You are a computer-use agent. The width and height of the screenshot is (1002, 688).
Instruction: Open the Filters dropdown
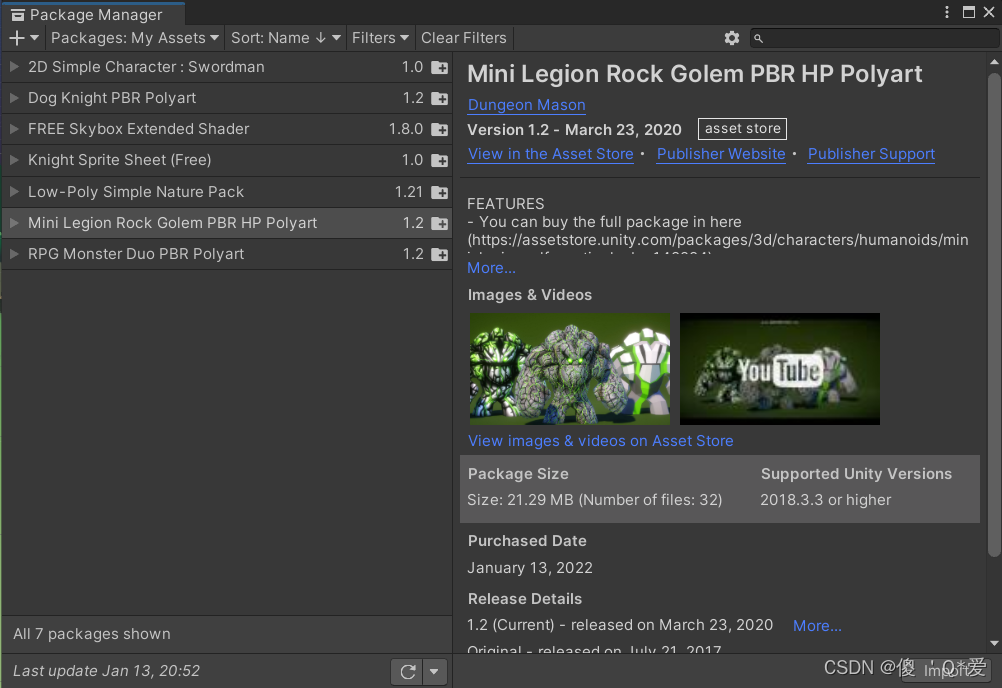pyautogui.click(x=380, y=38)
